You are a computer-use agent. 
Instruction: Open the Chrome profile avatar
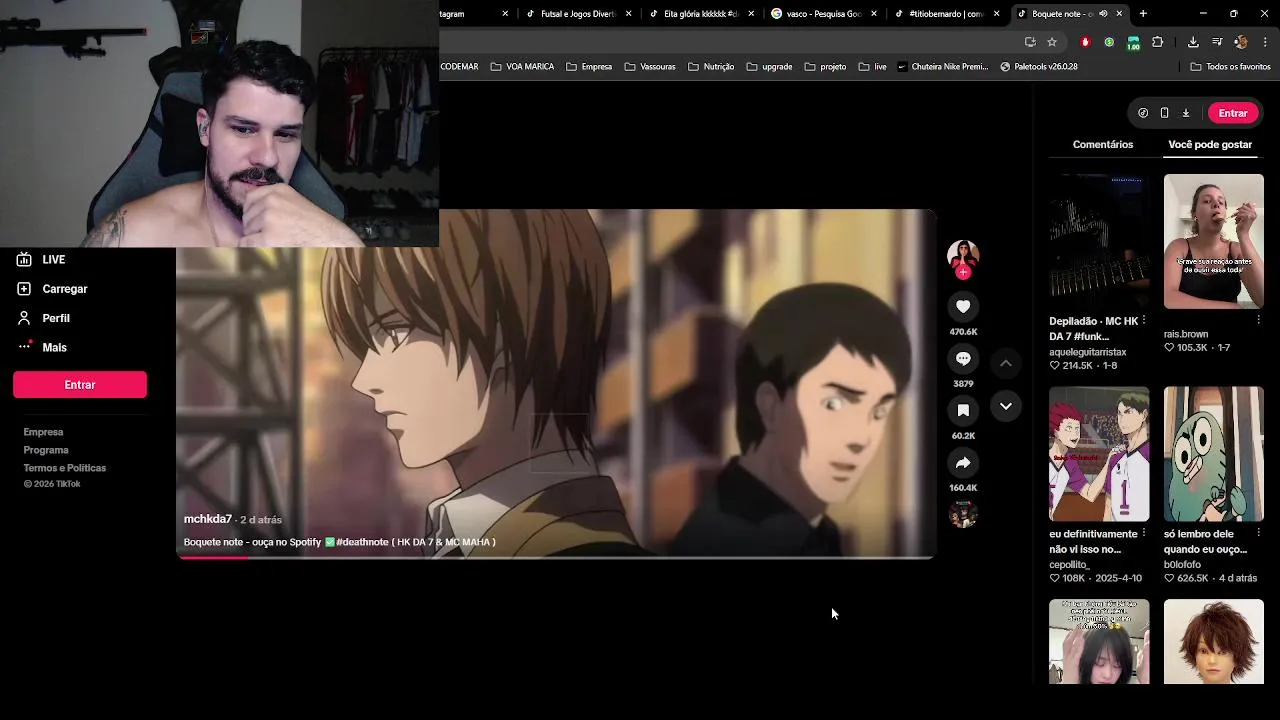[1241, 42]
